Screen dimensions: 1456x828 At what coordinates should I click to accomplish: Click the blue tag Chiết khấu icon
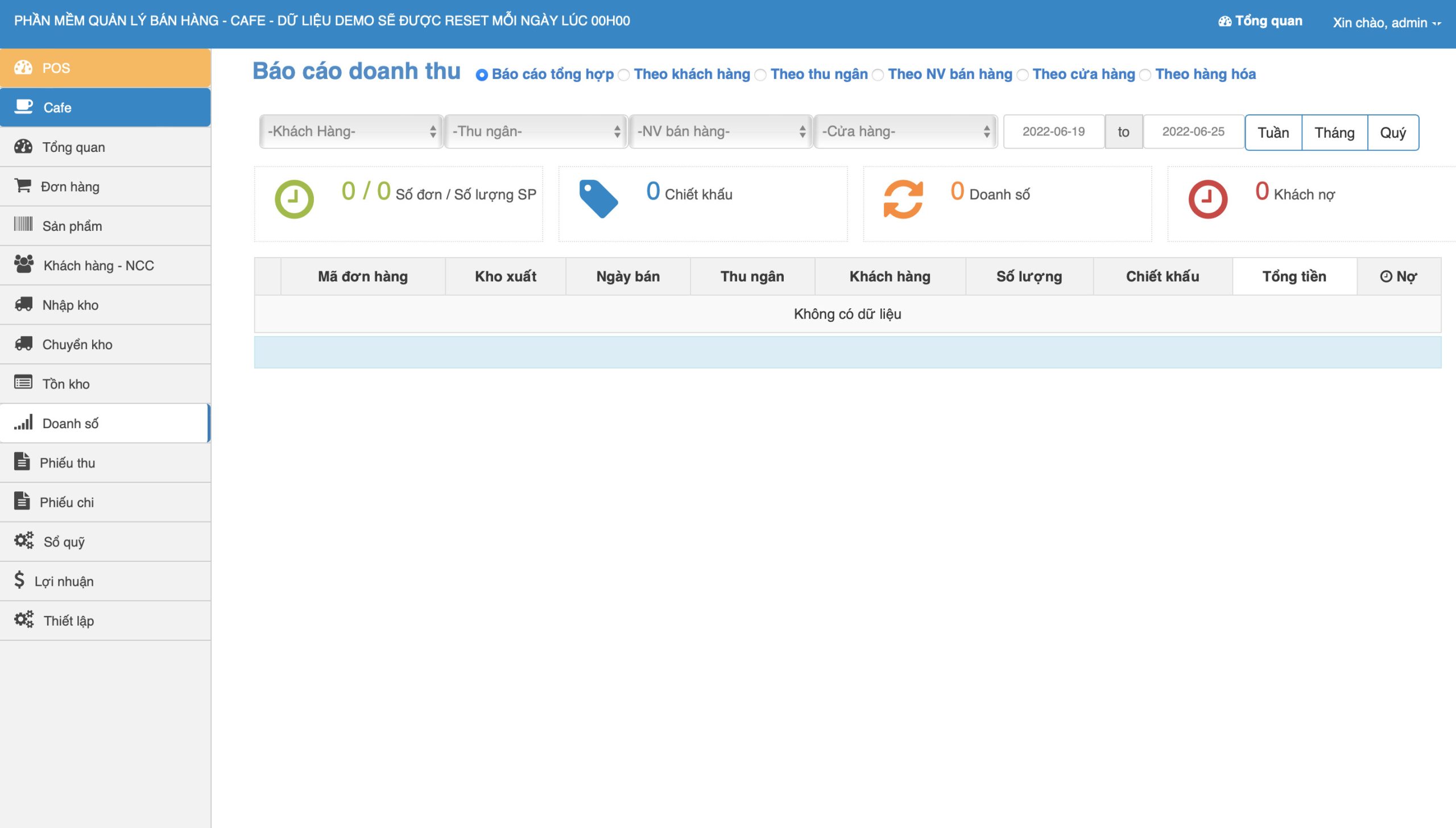tap(598, 198)
